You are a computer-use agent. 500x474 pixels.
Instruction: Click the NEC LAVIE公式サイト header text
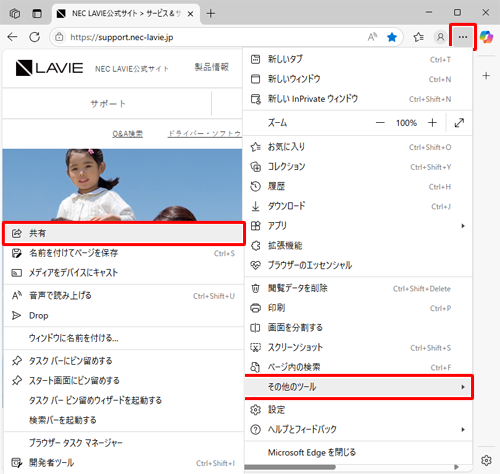132,69
